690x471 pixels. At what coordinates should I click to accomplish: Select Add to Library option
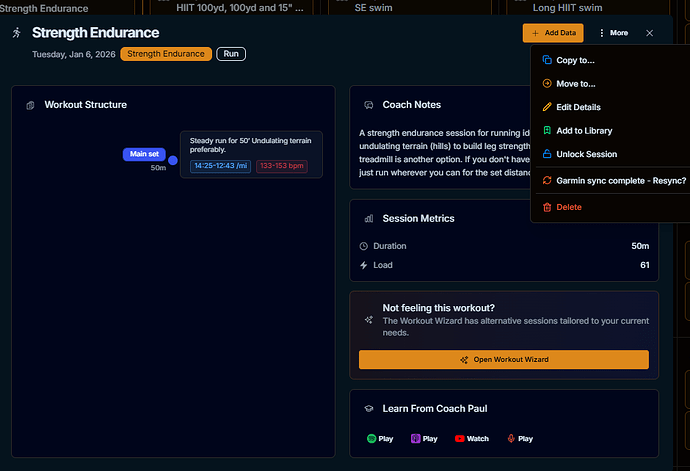pyautogui.click(x=584, y=131)
